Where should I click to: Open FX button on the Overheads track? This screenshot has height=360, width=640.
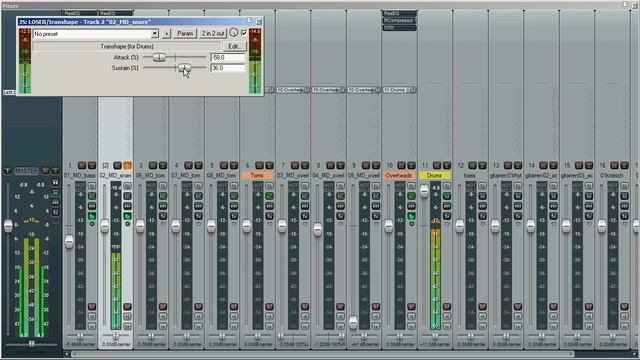pyautogui.click(x=411, y=216)
